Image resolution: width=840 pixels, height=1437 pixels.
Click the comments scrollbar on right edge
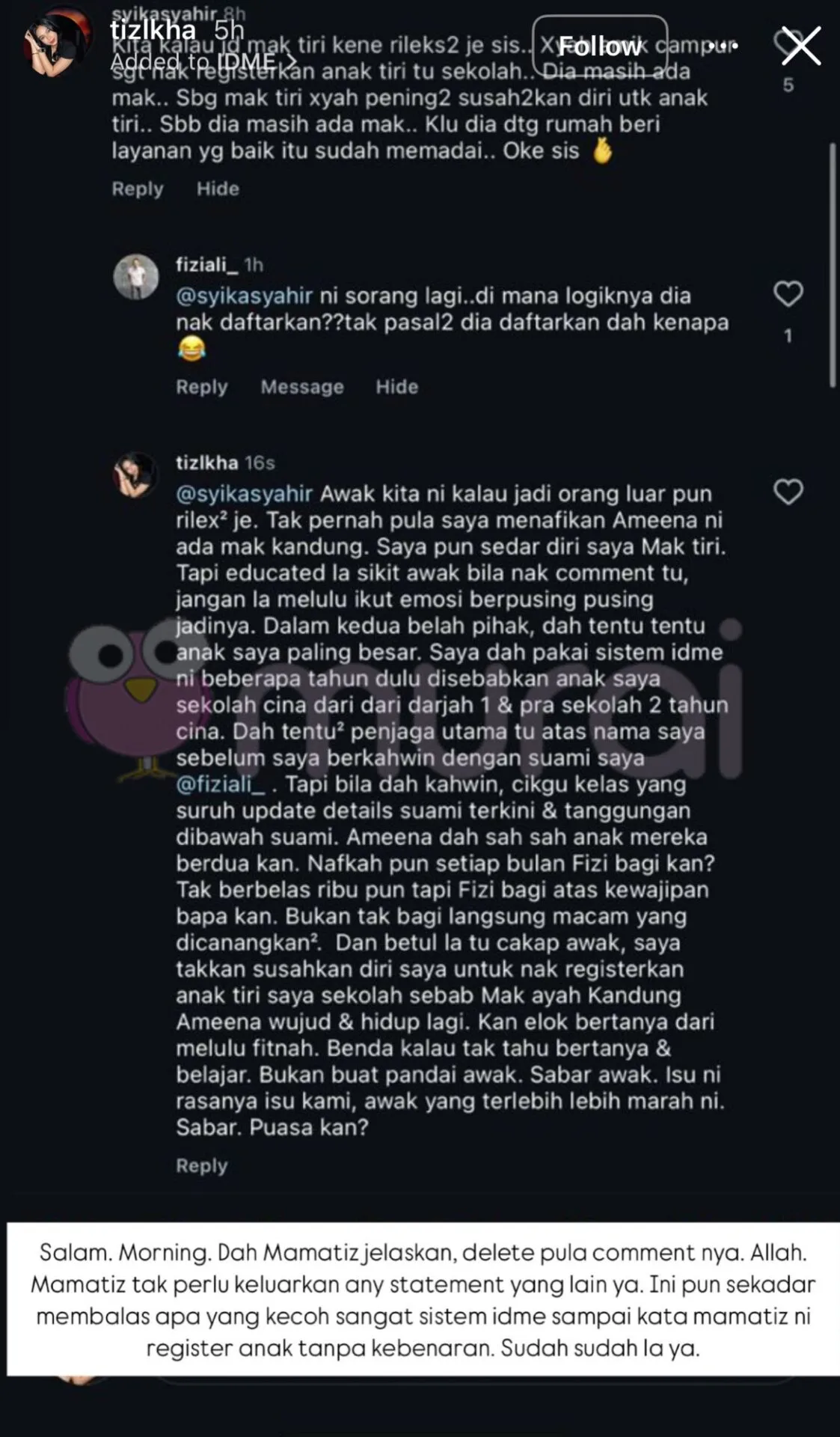pos(833,266)
